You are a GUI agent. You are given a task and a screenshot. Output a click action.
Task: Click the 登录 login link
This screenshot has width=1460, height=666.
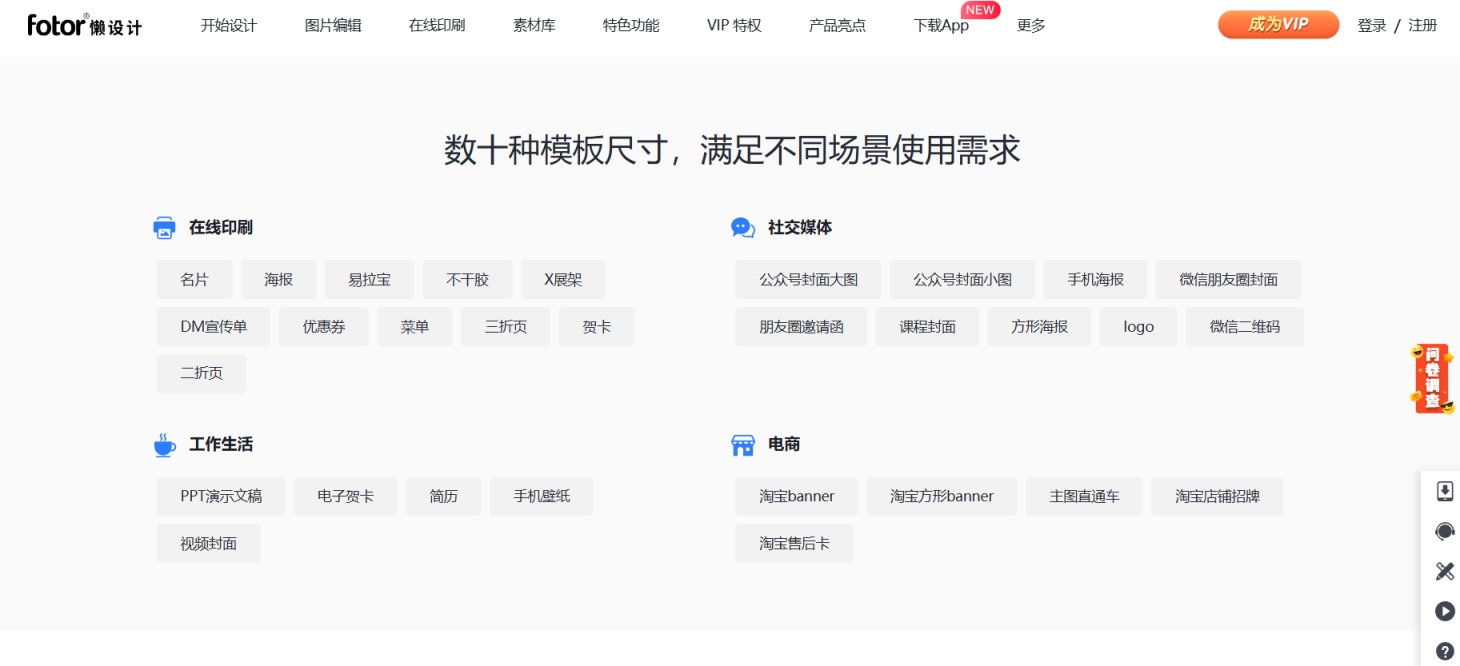[1371, 26]
